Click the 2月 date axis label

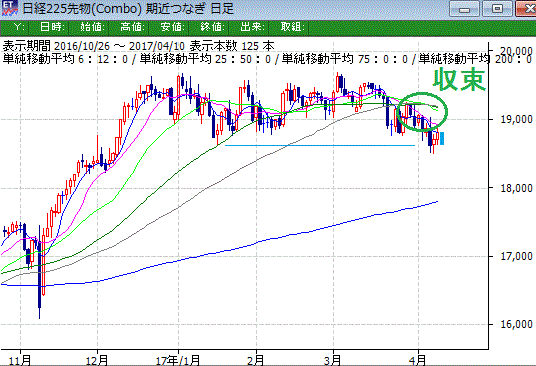[x=256, y=360]
